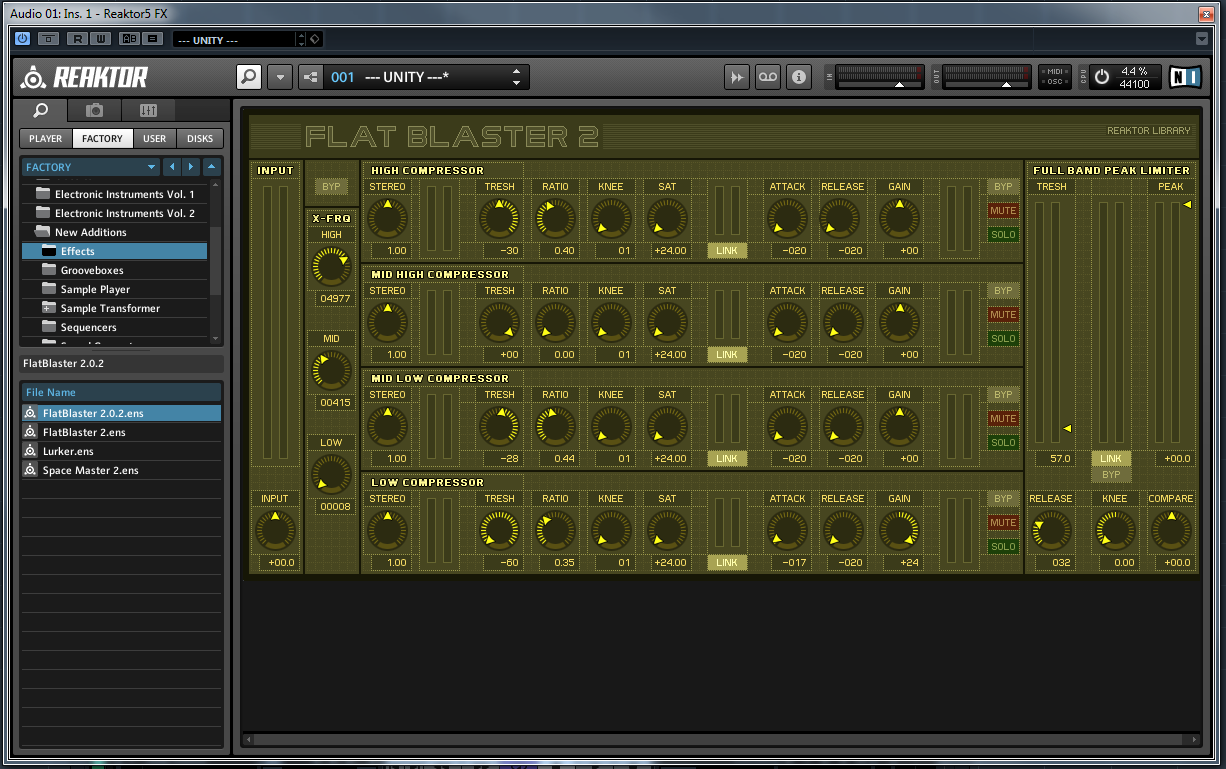Click the Low Compressor GAIN knob
This screenshot has height=769, width=1226.
pyautogui.click(x=899, y=530)
